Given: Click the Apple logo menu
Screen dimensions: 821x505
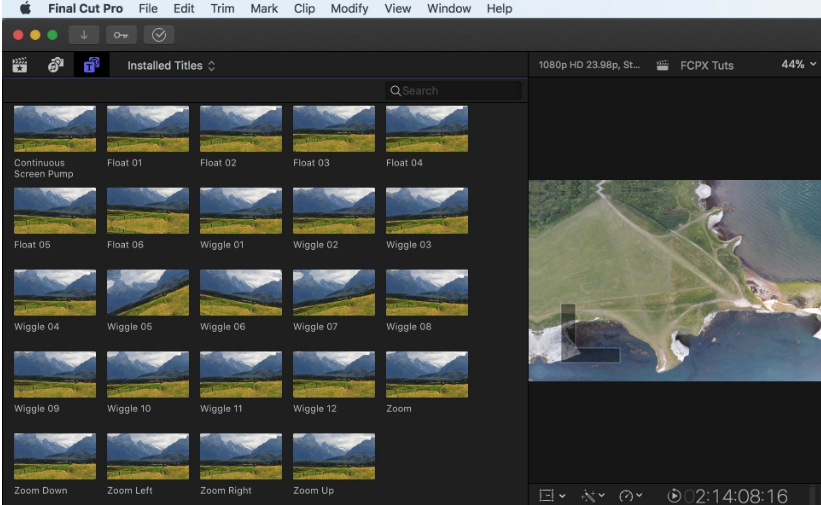Looking at the screenshot, I should [25, 9].
